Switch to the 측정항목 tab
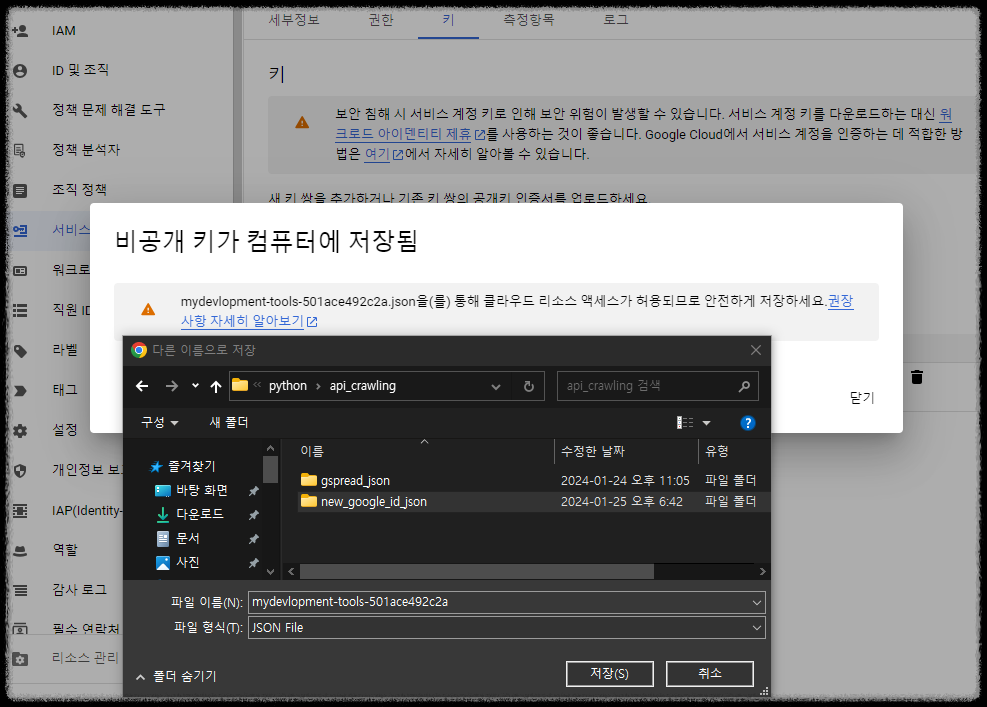The image size is (987, 707). (x=529, y=20)
